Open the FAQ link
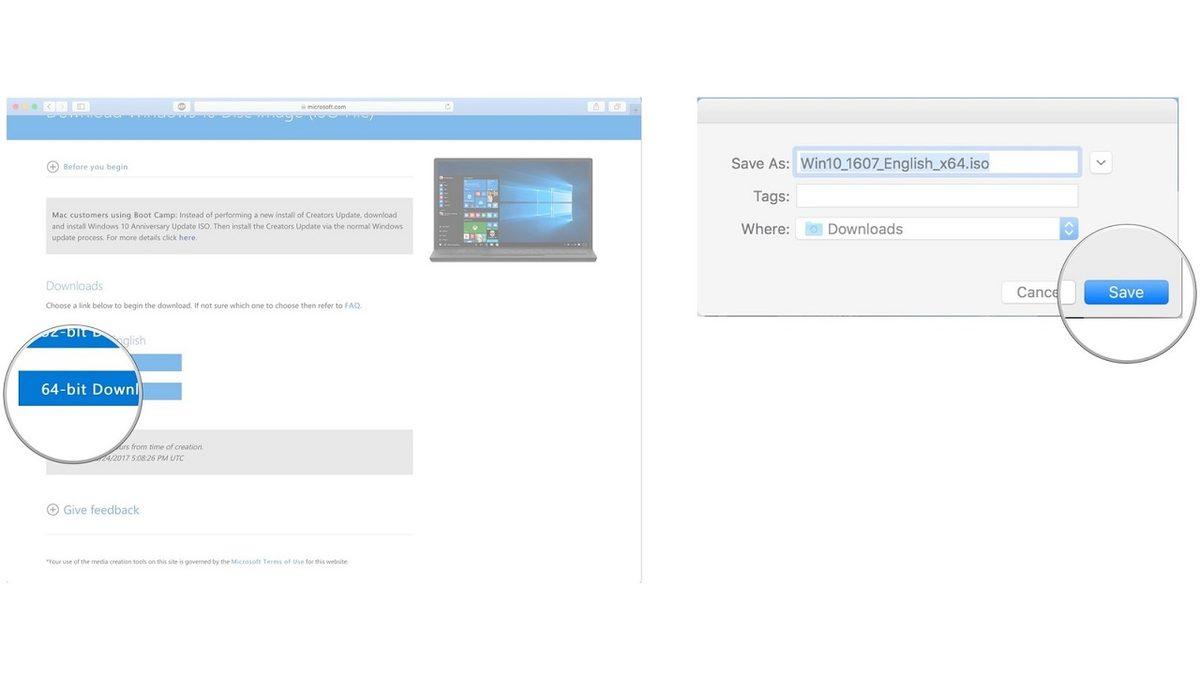The height and width of the screenshot is (675, 1200). [x=352, y=305]
